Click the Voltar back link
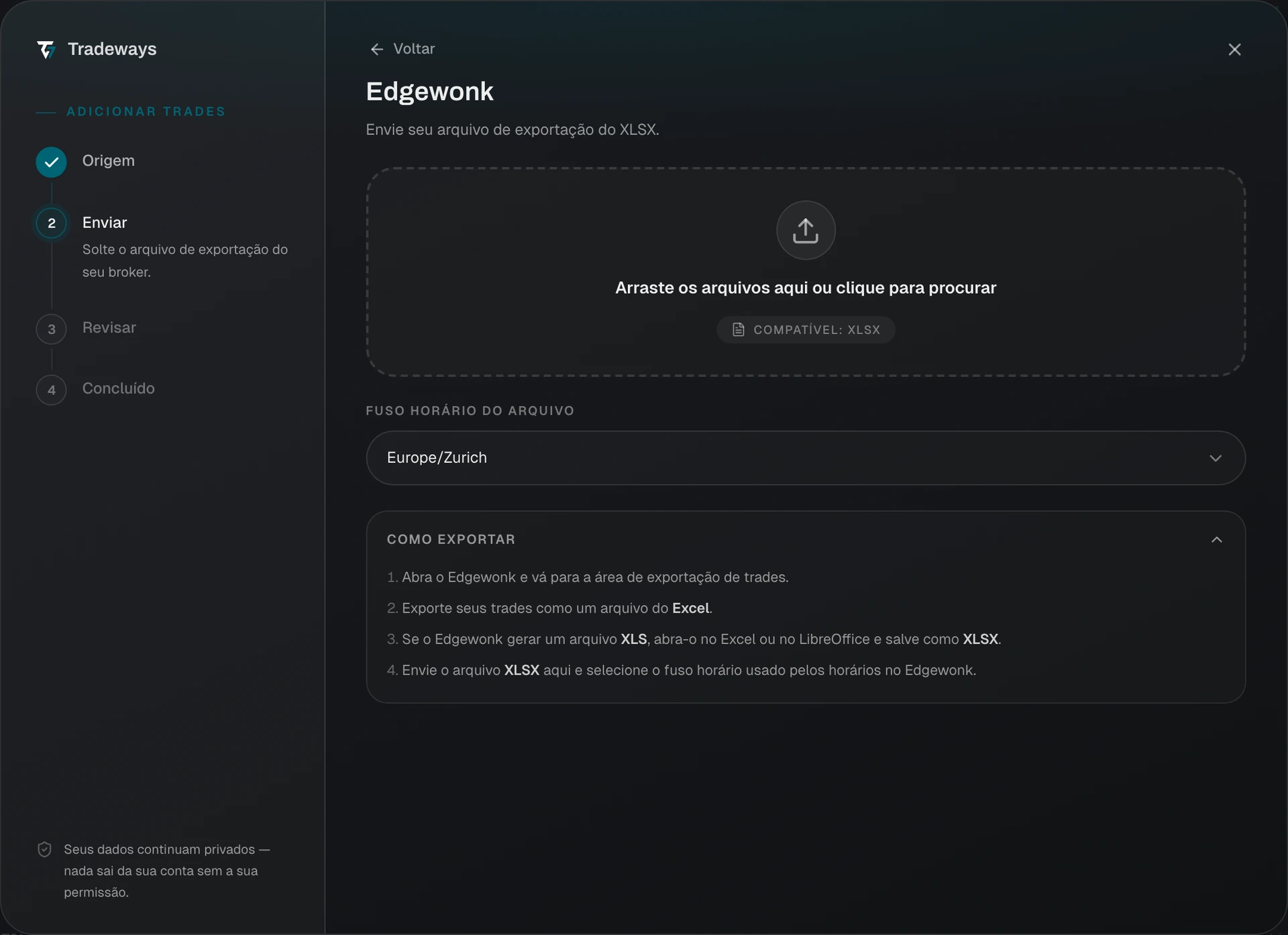Screen dimensions: 1288x935 click(x=402, y=49)
